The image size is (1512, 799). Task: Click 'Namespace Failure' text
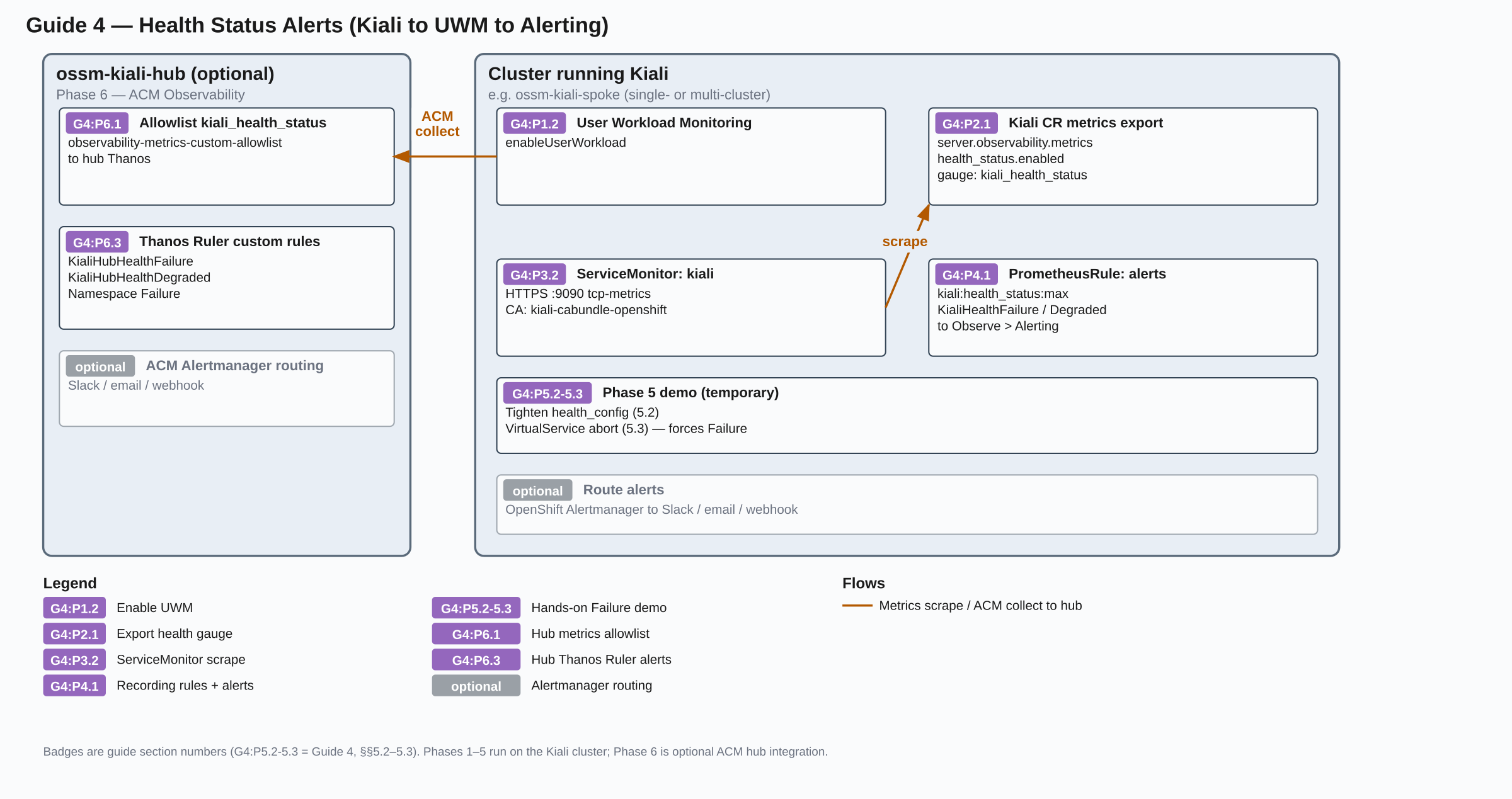(124, 294)
